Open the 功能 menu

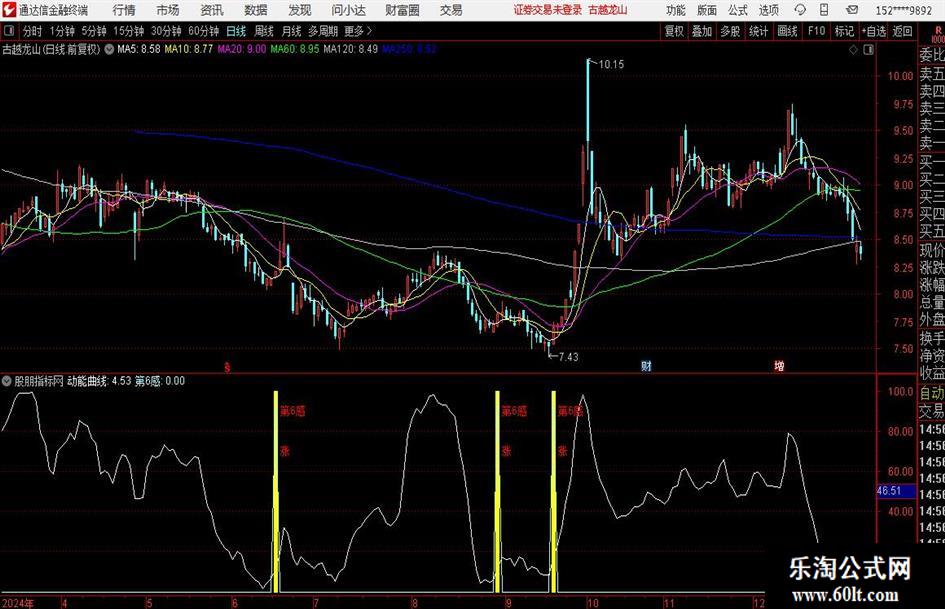[676, 10]
